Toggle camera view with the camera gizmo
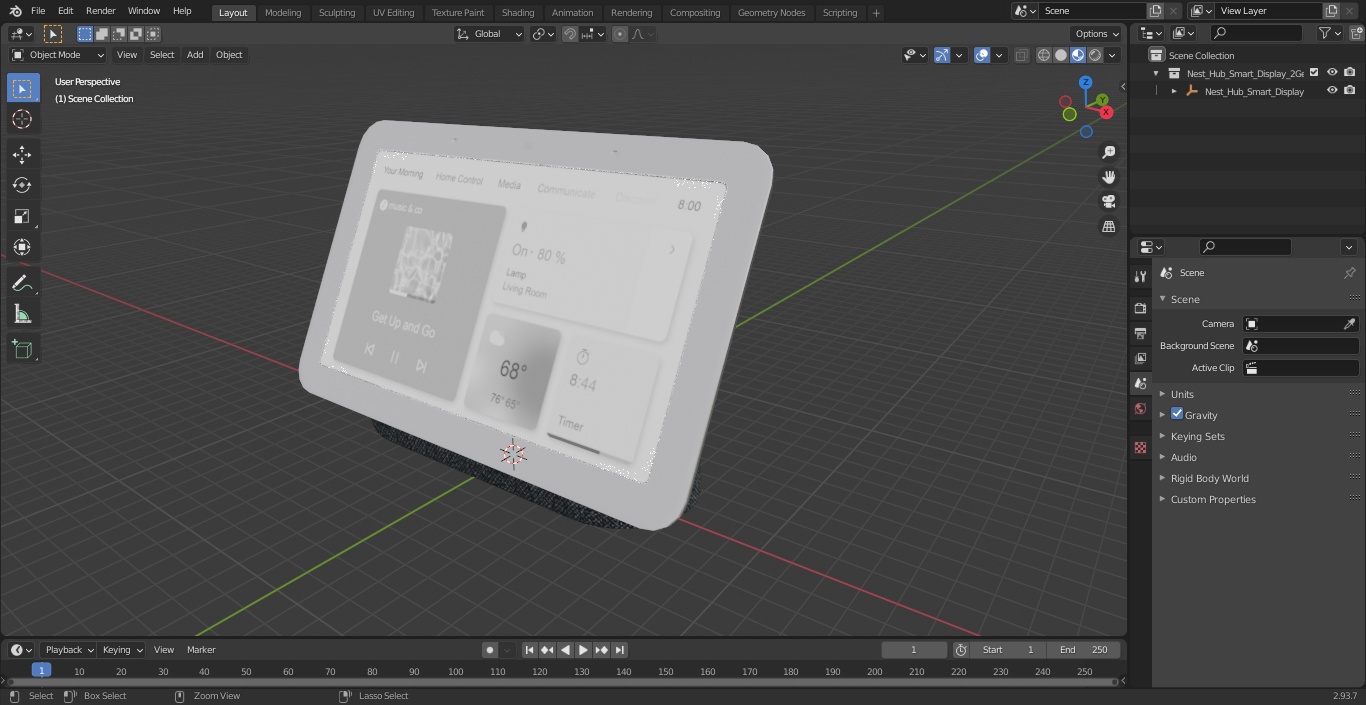1366x705 pixels. click(1108, 202)
